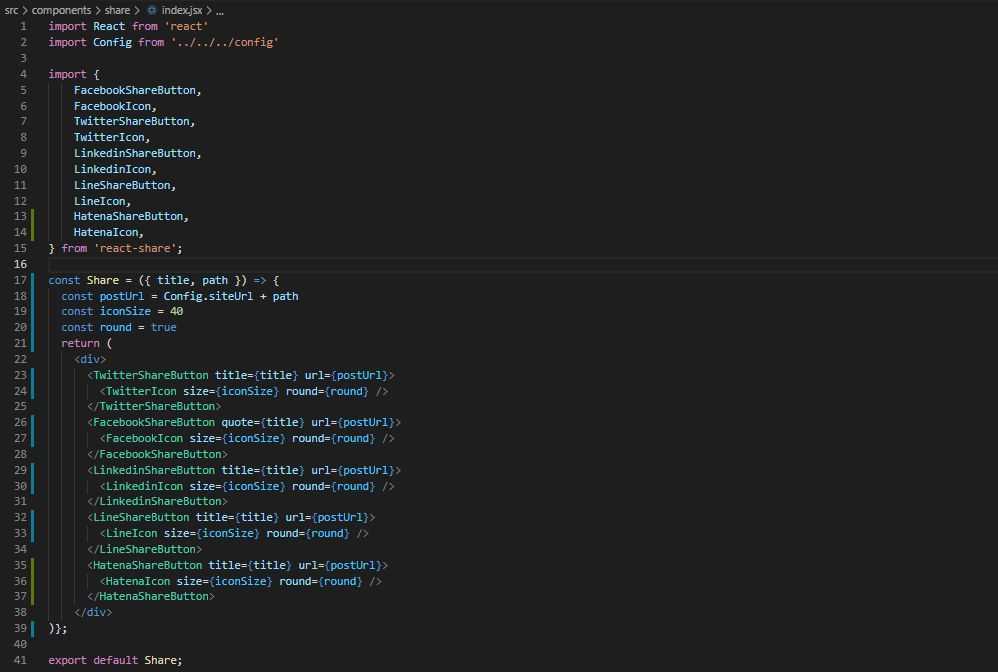Click the React file icon in breadcrumb
The height and width of the screenshot is (672, 998).
click(151, 10)
